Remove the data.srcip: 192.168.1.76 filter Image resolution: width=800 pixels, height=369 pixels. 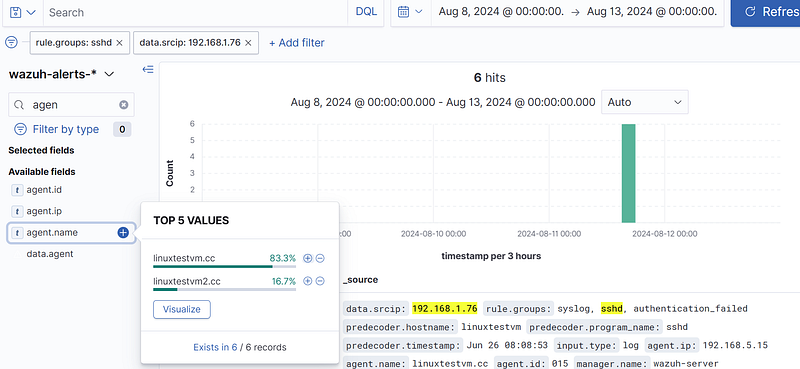coord(248,43)
